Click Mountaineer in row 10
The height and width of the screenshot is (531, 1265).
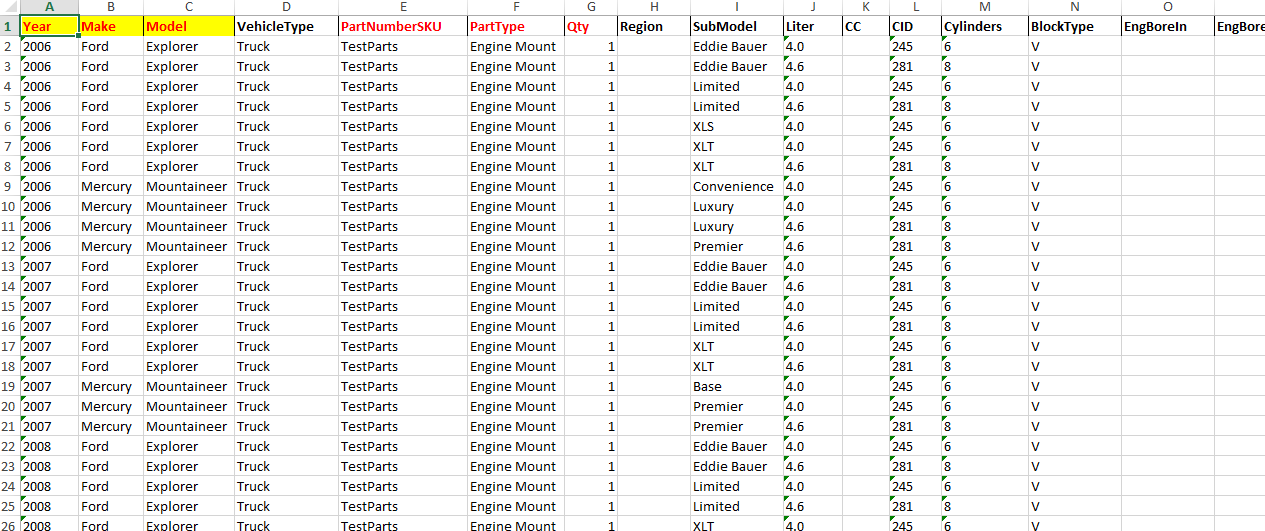pyautogui.click(x=189, y=206)
